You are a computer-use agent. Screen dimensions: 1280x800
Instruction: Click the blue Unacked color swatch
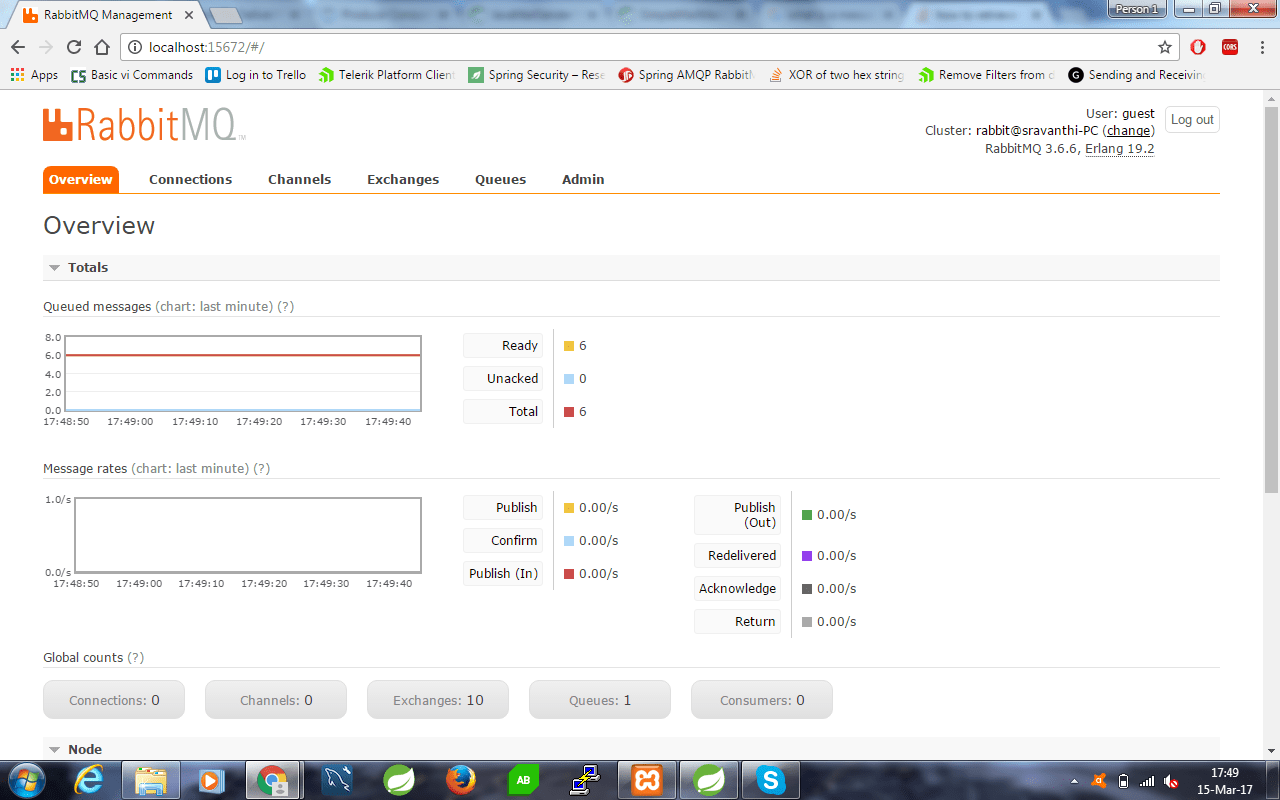[569, 379]
